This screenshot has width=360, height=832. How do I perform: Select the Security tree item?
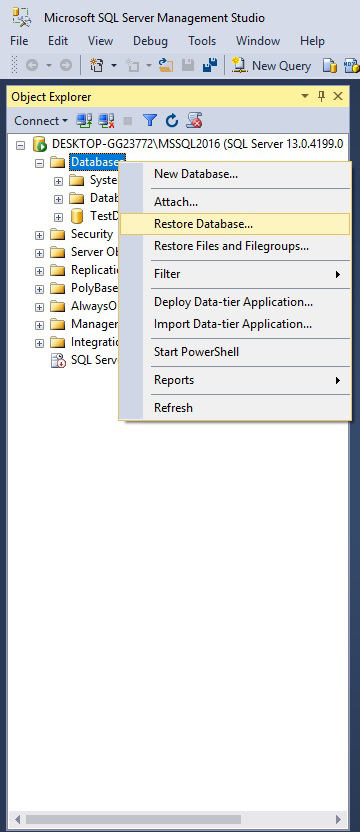pyautogui.click(x=92, y=234)
